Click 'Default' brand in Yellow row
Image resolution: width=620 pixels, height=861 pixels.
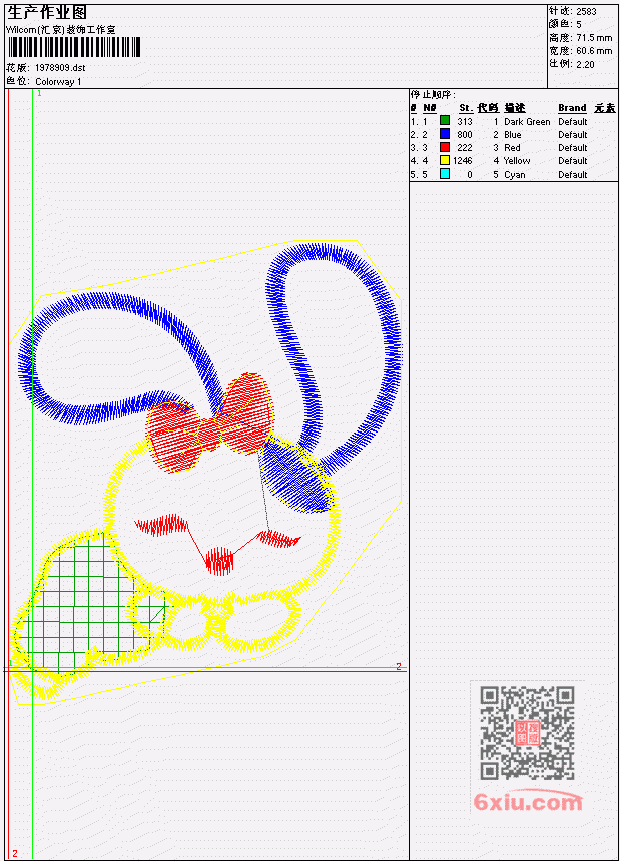[x=572, y=161]
